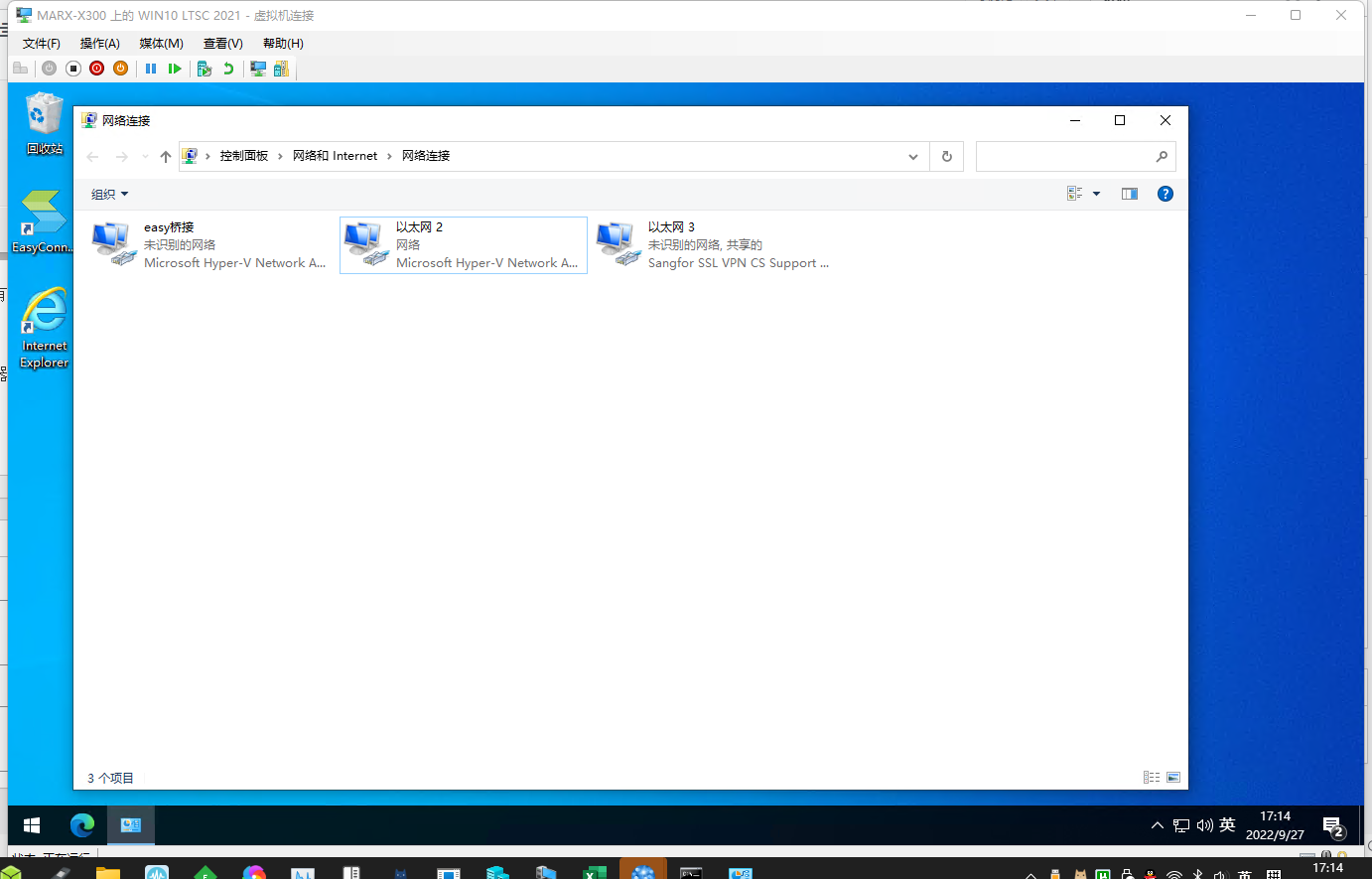Click the Checkpoint icon in VM toolbar
The width and height of the screenshot is (1372, 879).
point(205,69)
